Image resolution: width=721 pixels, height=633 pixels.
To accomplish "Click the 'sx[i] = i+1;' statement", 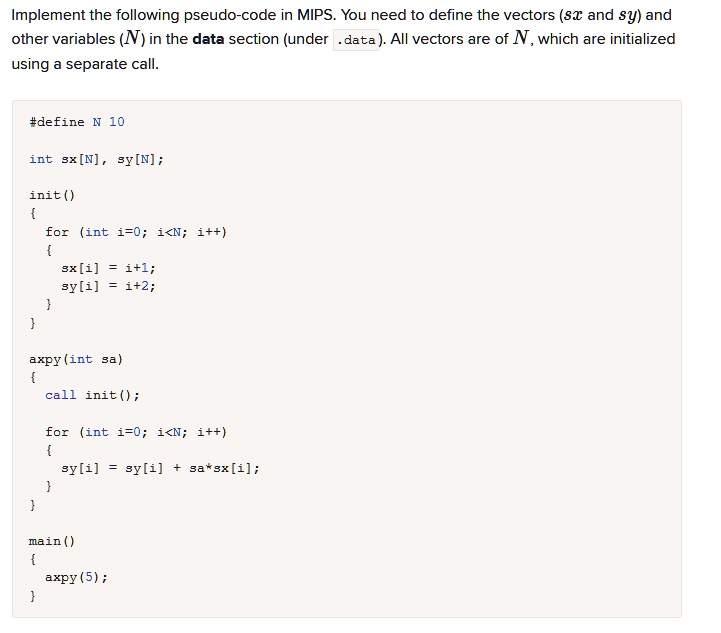I will click(109, 268).
